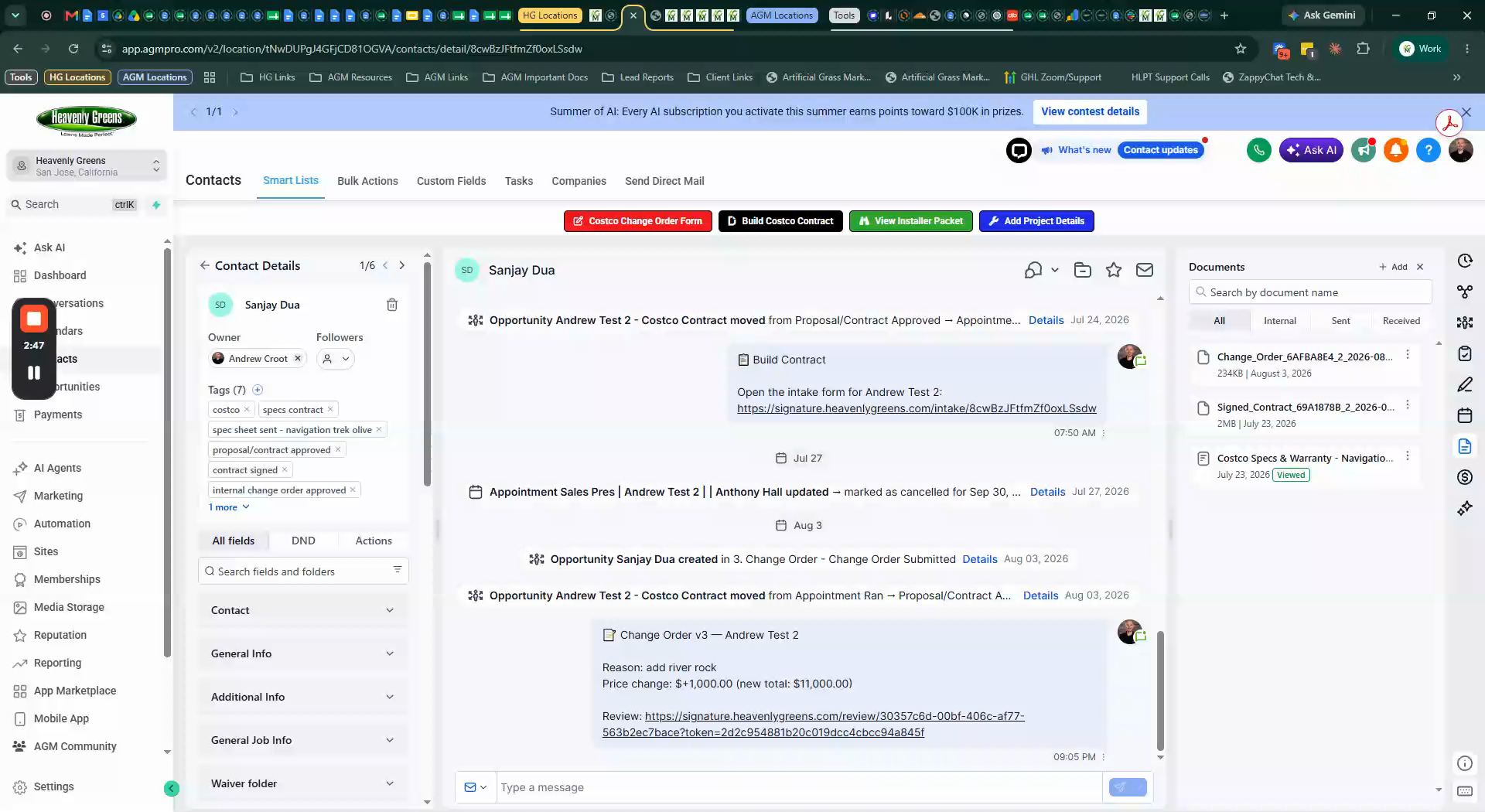
Task: Click the contact details panel scrollbar
Action: (x=427, y=375)
